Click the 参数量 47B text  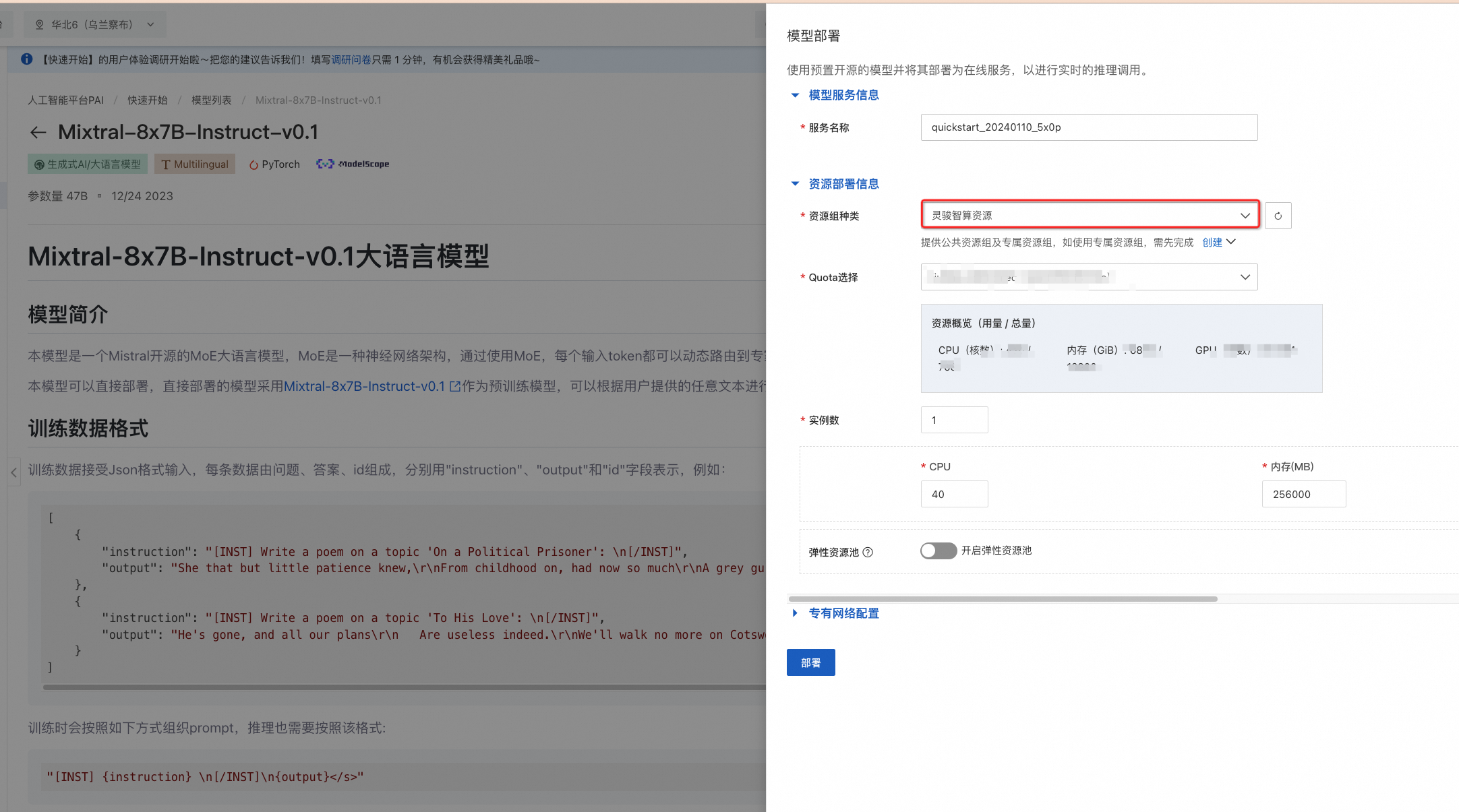click(x=58, y=196)
